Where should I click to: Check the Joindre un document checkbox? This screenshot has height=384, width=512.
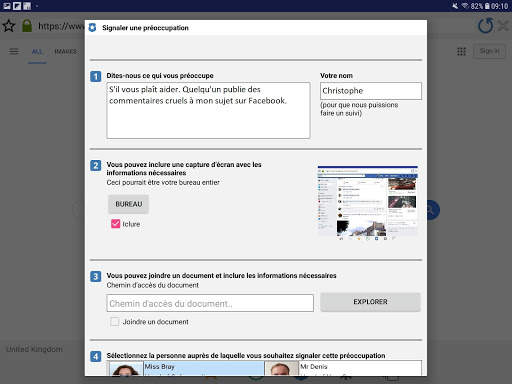point(115,322)
